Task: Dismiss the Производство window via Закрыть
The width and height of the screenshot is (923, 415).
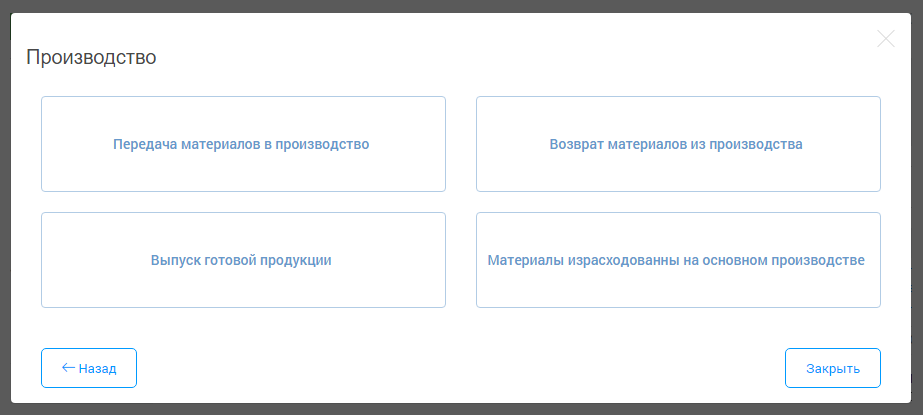Action: (832, 368)
